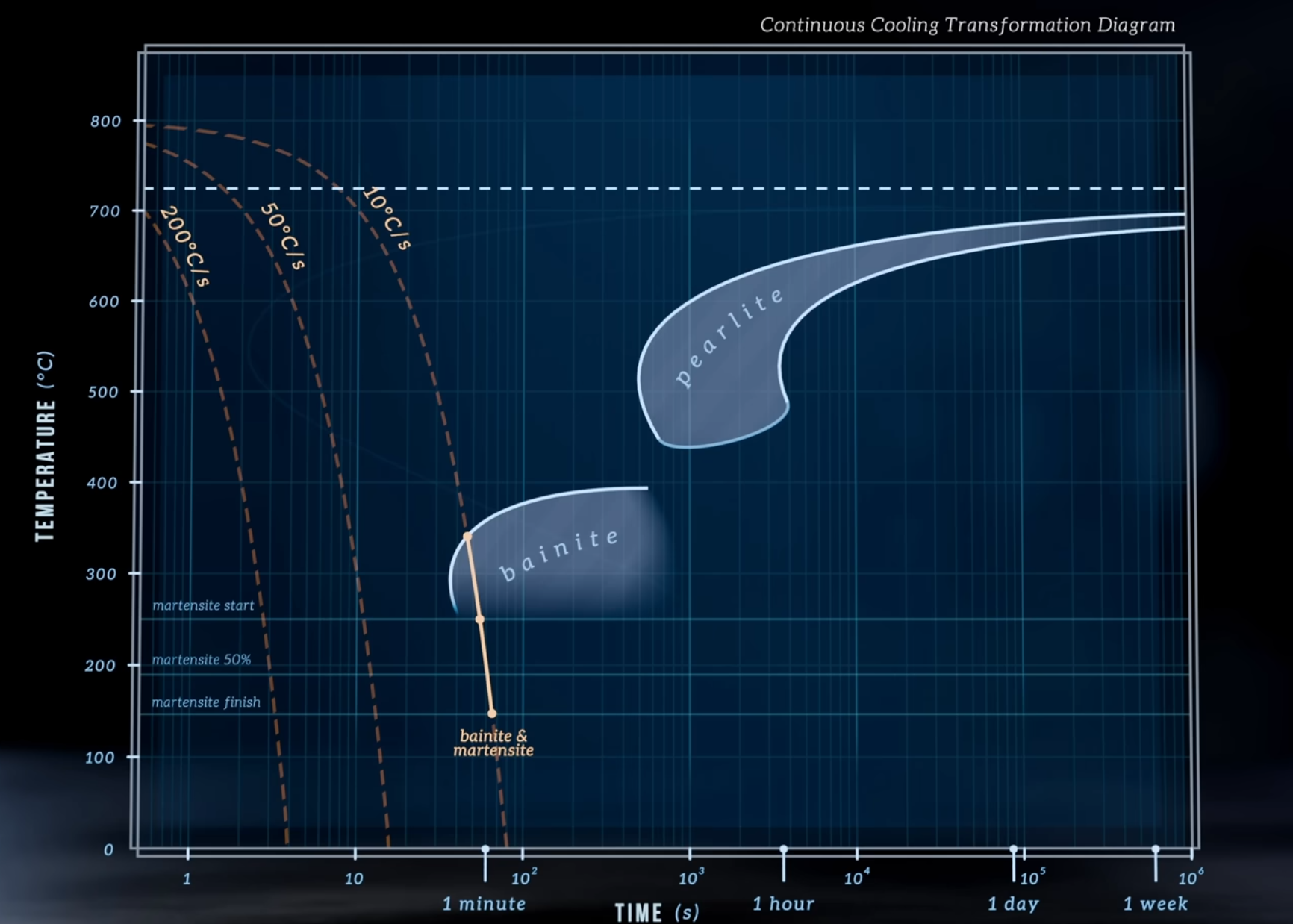
Task: Select the 'bainite' region label
Action: (559, 555)
